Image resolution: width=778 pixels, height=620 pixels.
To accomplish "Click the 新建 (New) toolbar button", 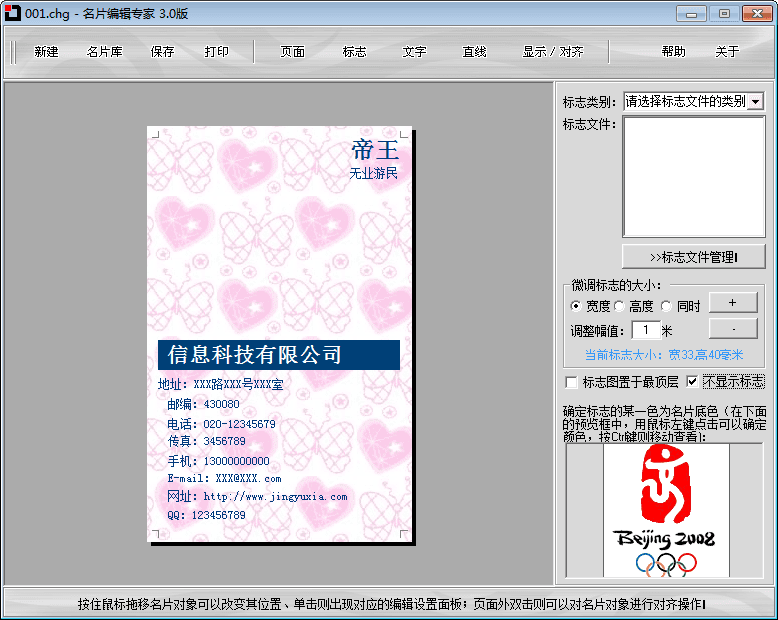I will click(x=46, y=52).
